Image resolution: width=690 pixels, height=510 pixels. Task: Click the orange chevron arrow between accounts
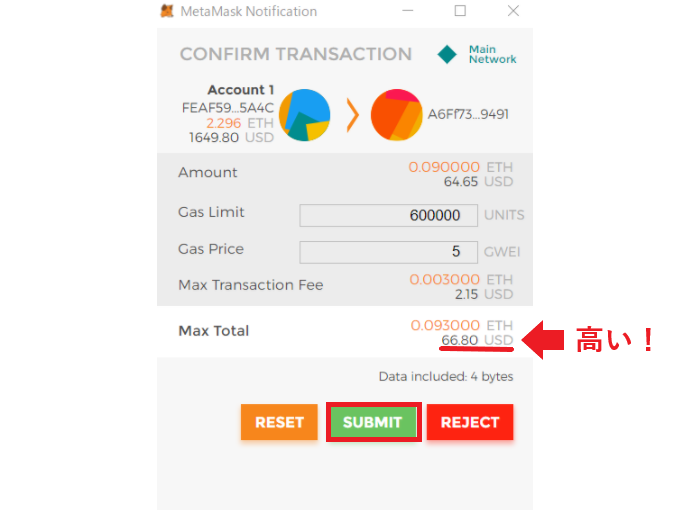352,115
